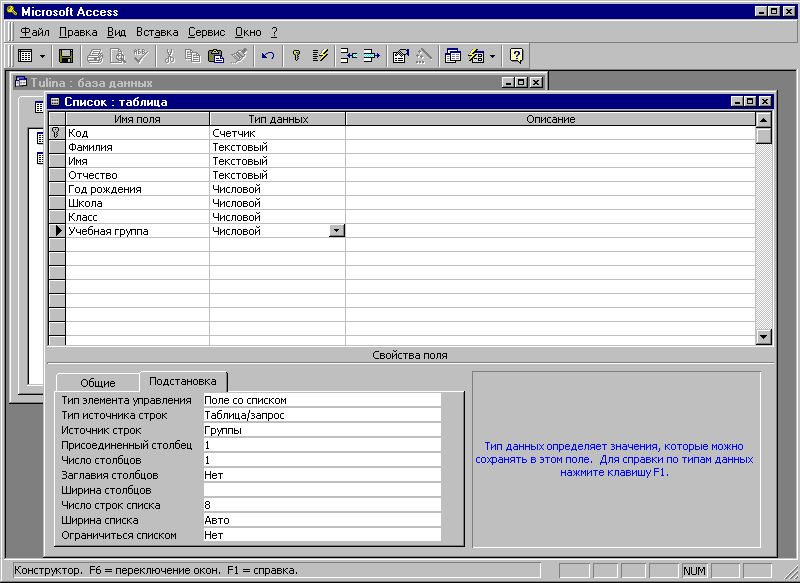Screen dimensions: 800x583
Task: Click the Undo arrow icon
Action: (x=268, y=56)
